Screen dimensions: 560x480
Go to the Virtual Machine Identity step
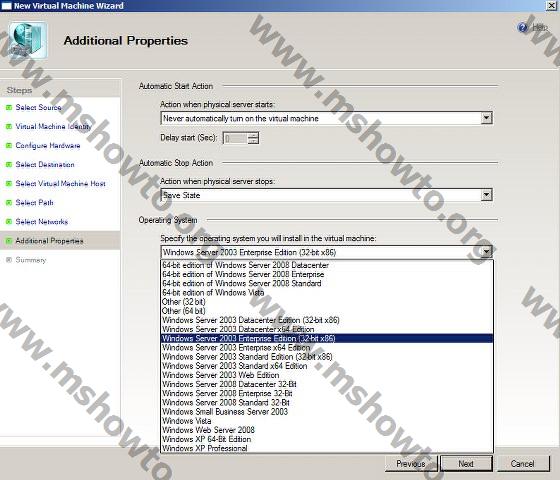[54, 126]
